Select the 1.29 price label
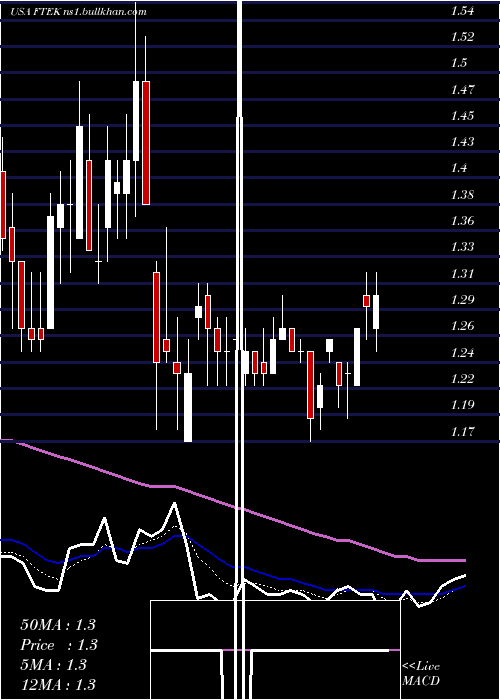 [462, 300]
